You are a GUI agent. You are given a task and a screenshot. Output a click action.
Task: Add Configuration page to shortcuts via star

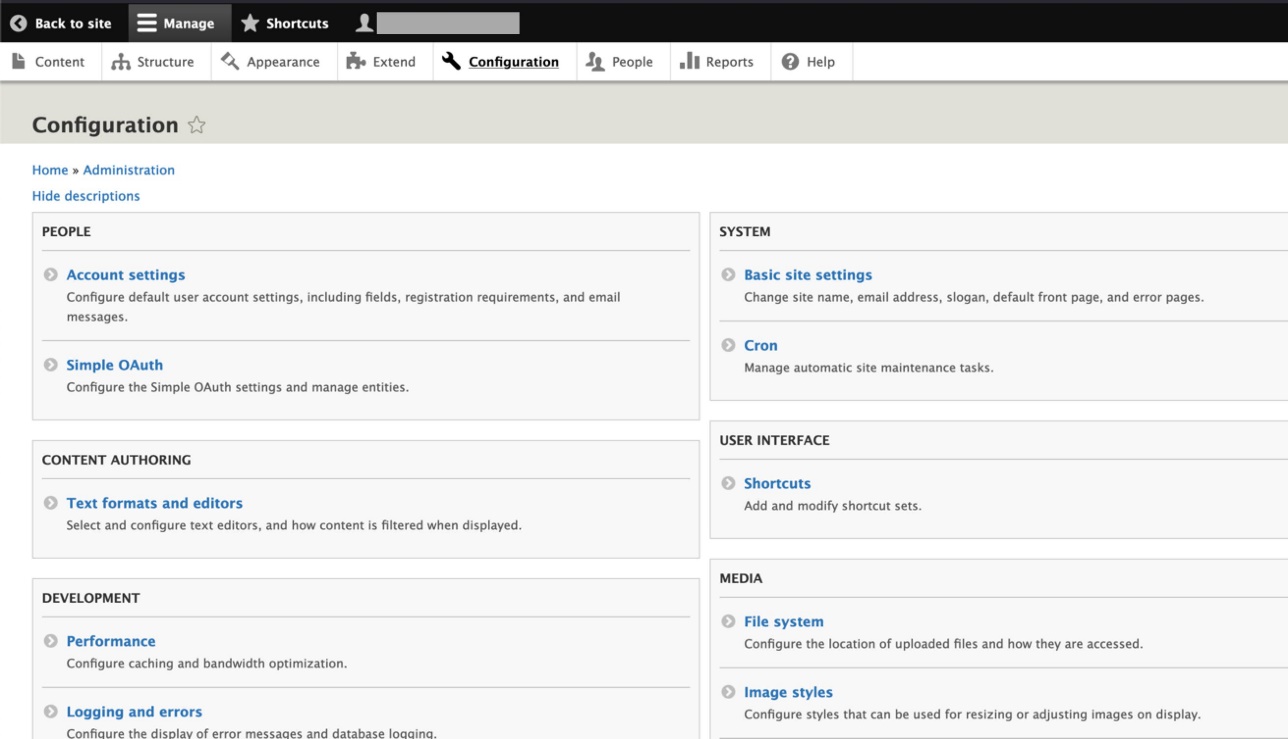tap(197, 125)
